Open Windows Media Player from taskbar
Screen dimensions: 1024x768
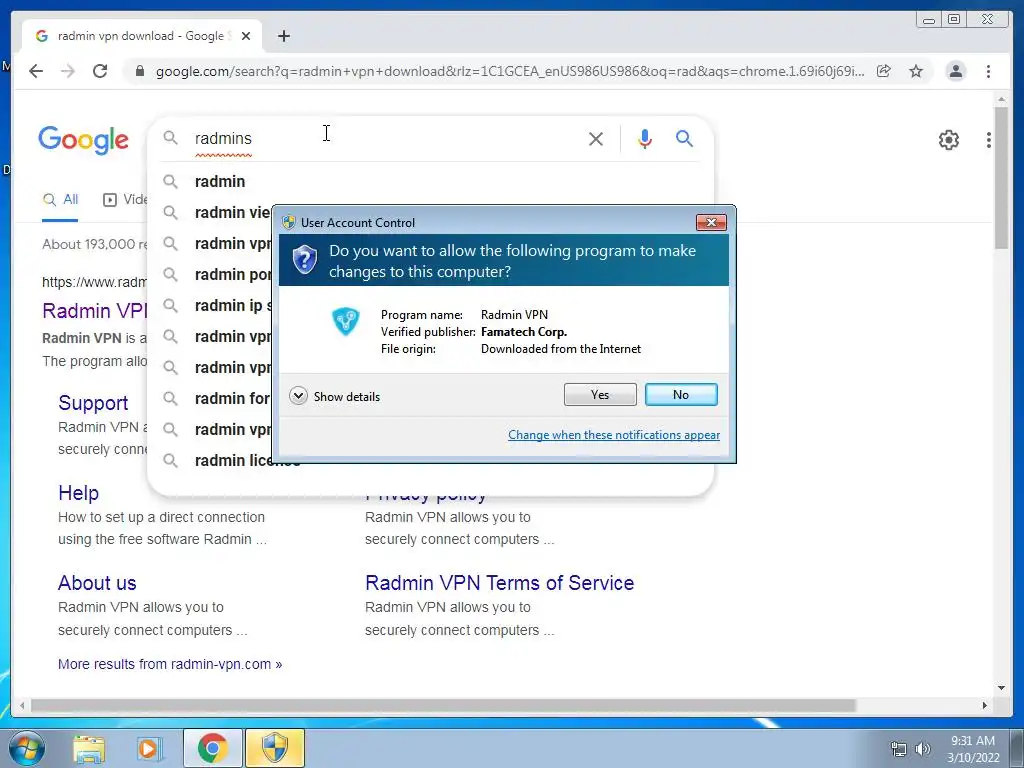coord(150,748)
